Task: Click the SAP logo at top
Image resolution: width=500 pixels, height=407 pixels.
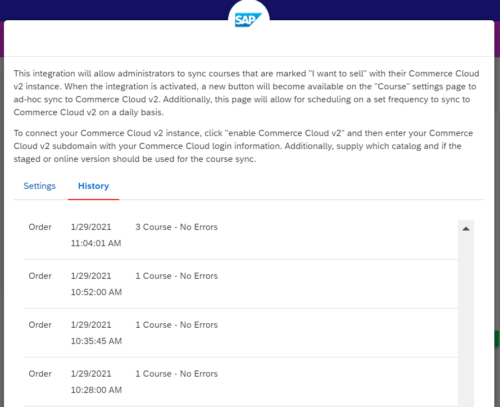Action: [x=248, y=20]
